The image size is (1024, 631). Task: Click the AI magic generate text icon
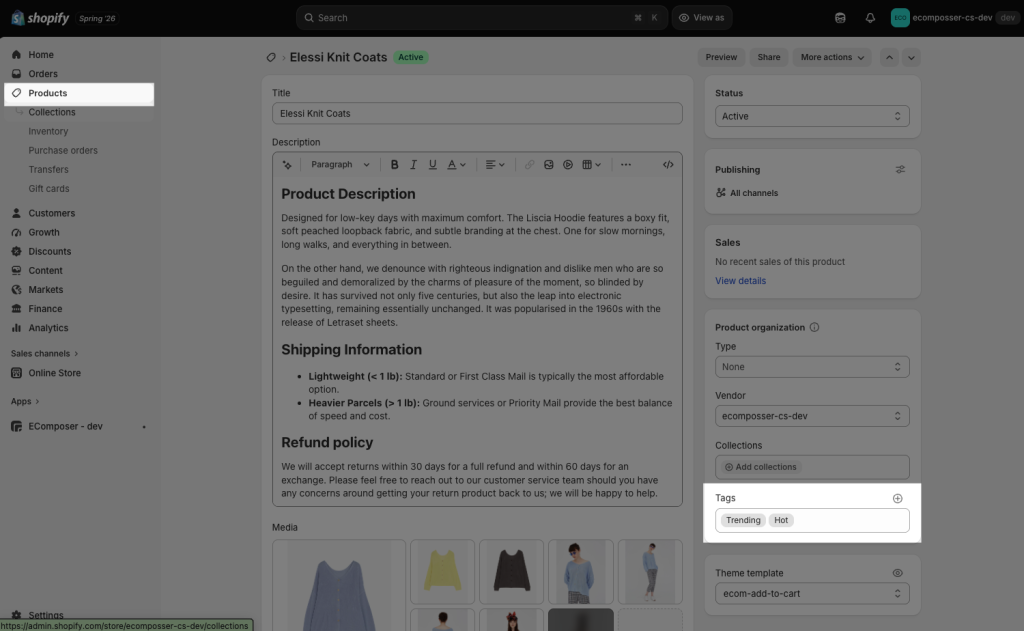tap(287, 165)
